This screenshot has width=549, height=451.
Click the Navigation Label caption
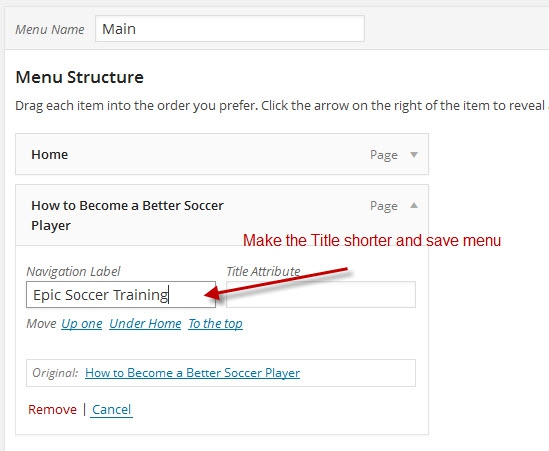pos(73,271)
